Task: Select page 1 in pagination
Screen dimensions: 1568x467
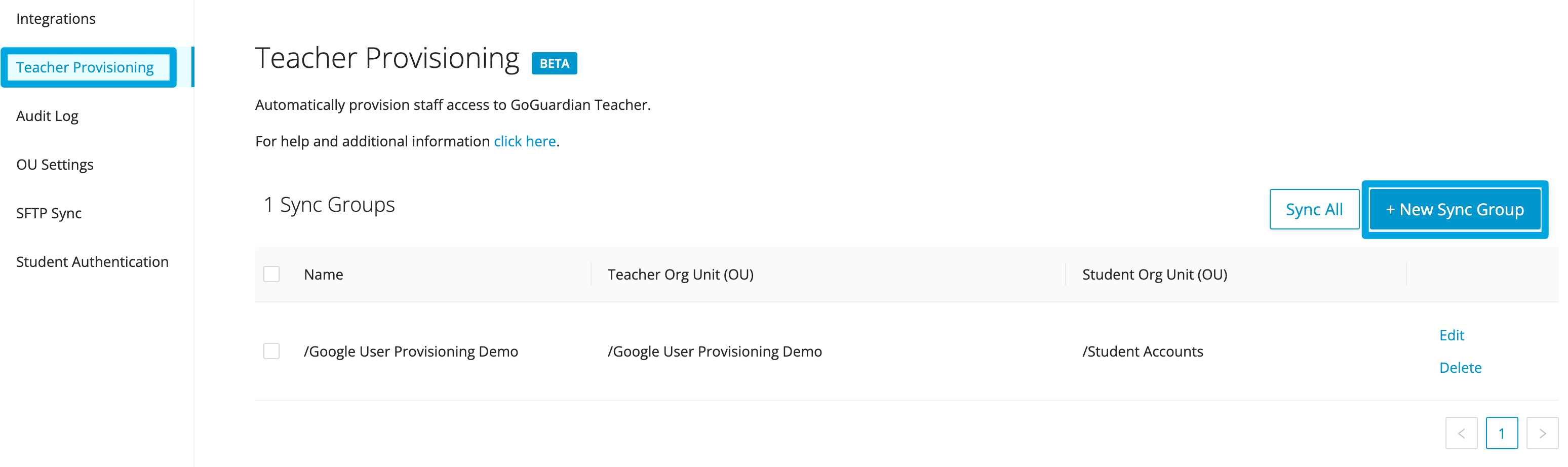Action: 1502,433
